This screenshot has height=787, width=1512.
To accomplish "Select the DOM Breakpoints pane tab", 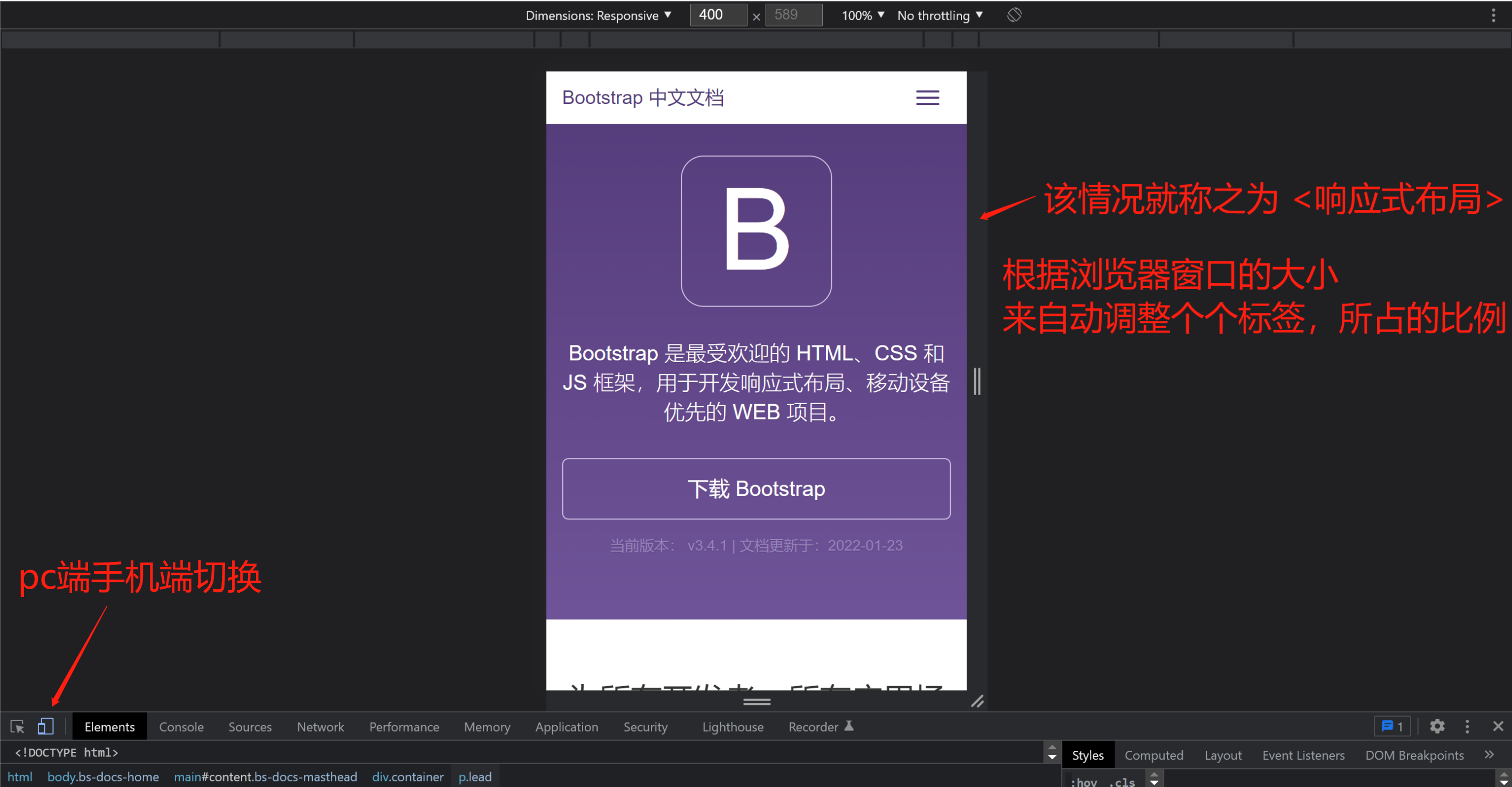I will point(1414,755).
